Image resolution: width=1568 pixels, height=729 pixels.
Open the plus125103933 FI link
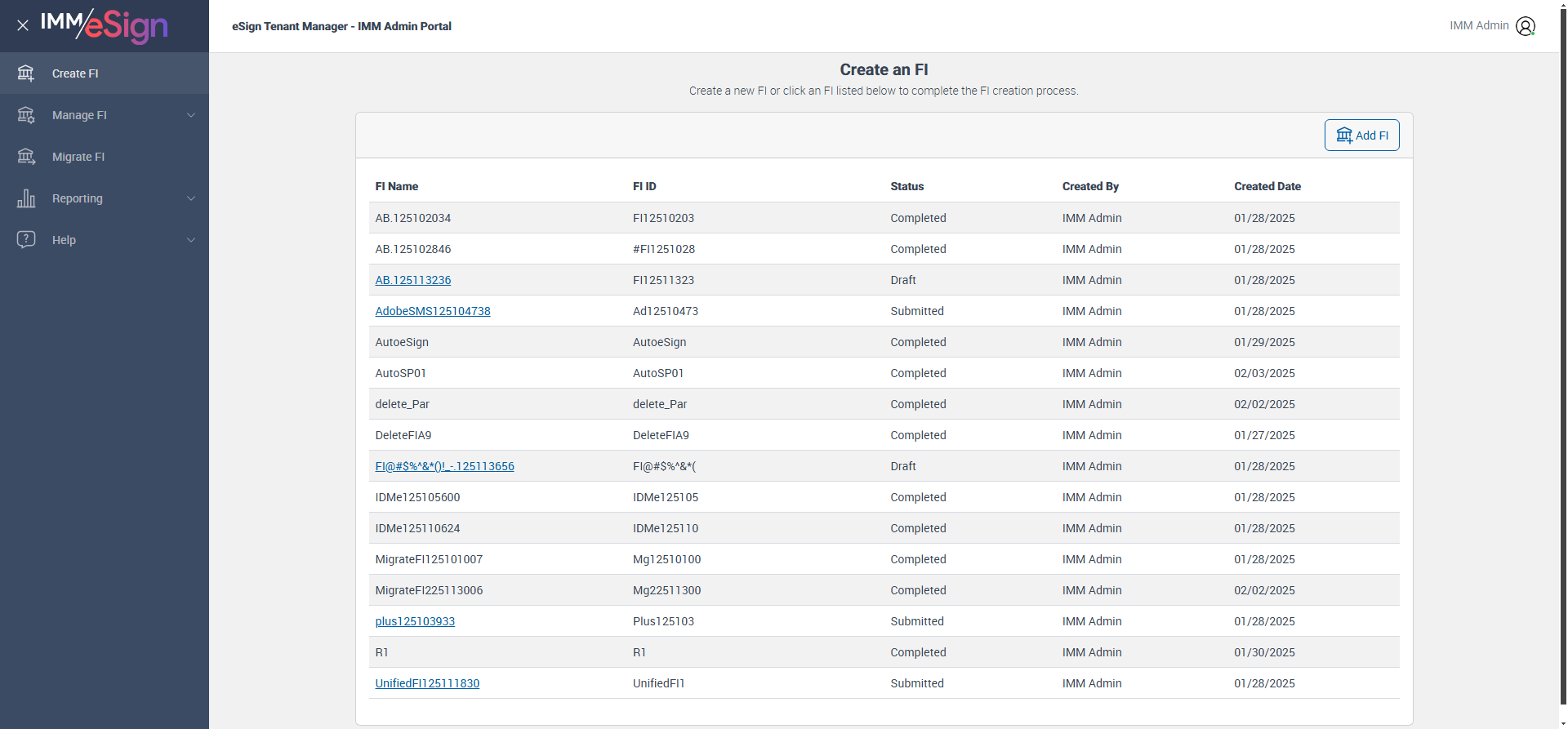point(415,621)
